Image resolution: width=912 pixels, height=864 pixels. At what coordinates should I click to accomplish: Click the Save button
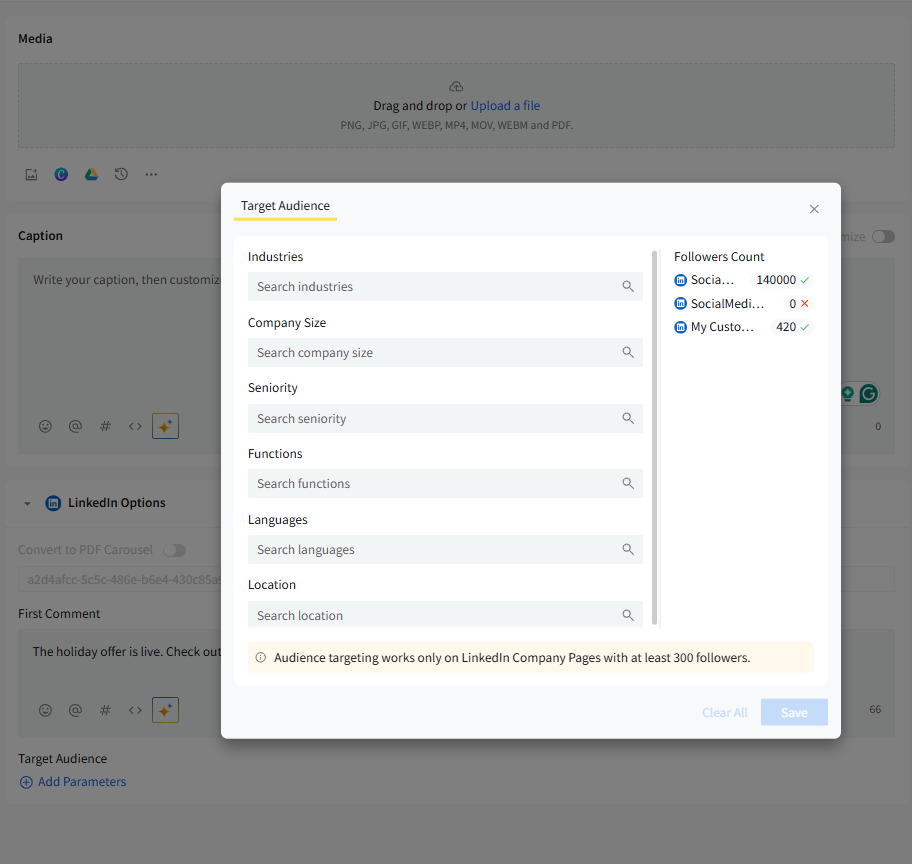tap(794, 712)
